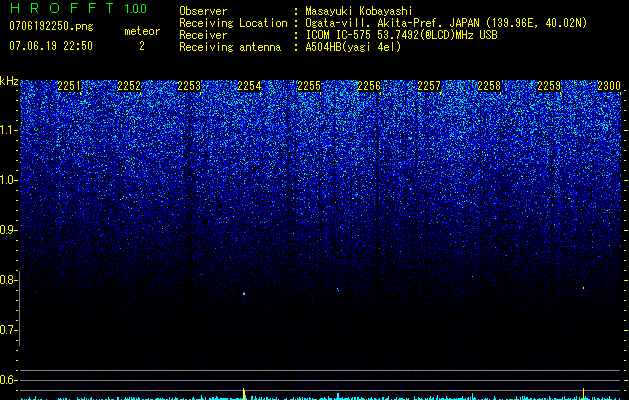Click the 'Observer' field label
This screenshot has height=400, width=629.
203,11
